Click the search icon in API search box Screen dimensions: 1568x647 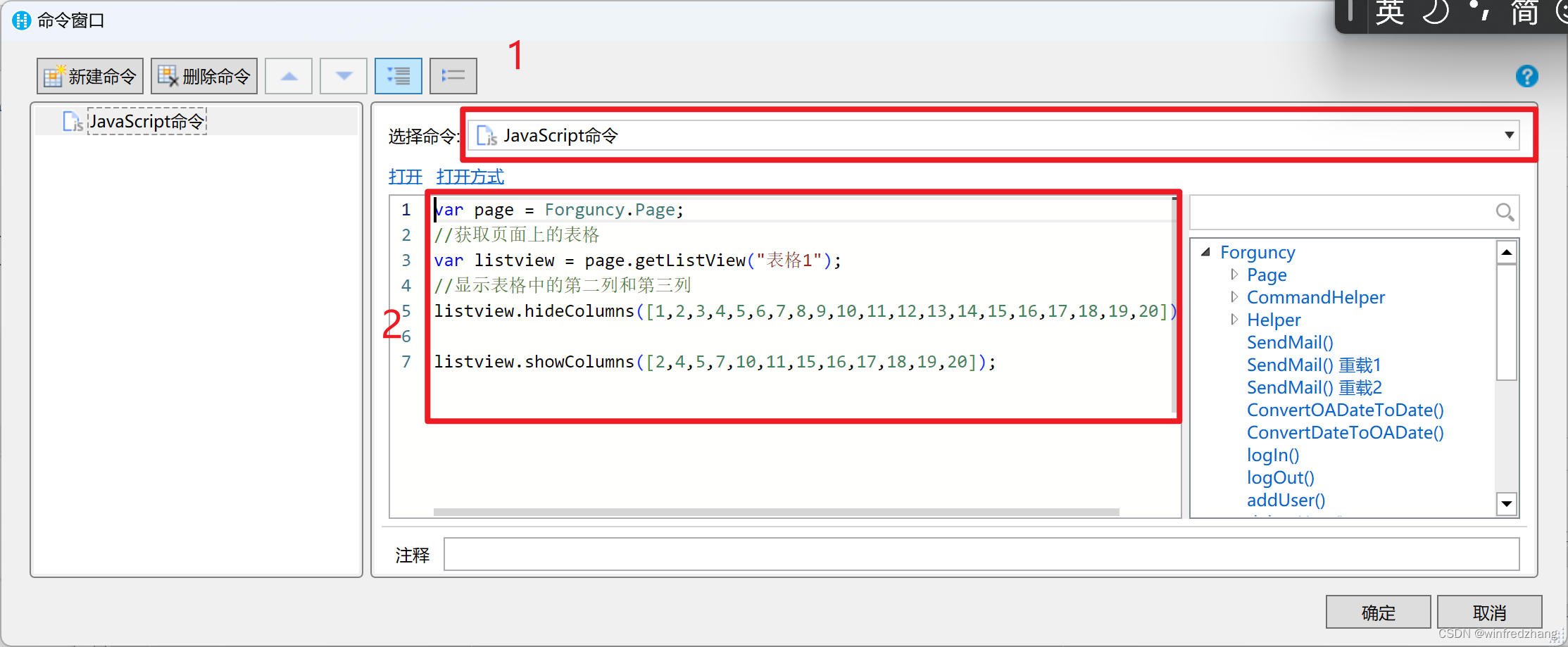click(x=1504, y=212)
